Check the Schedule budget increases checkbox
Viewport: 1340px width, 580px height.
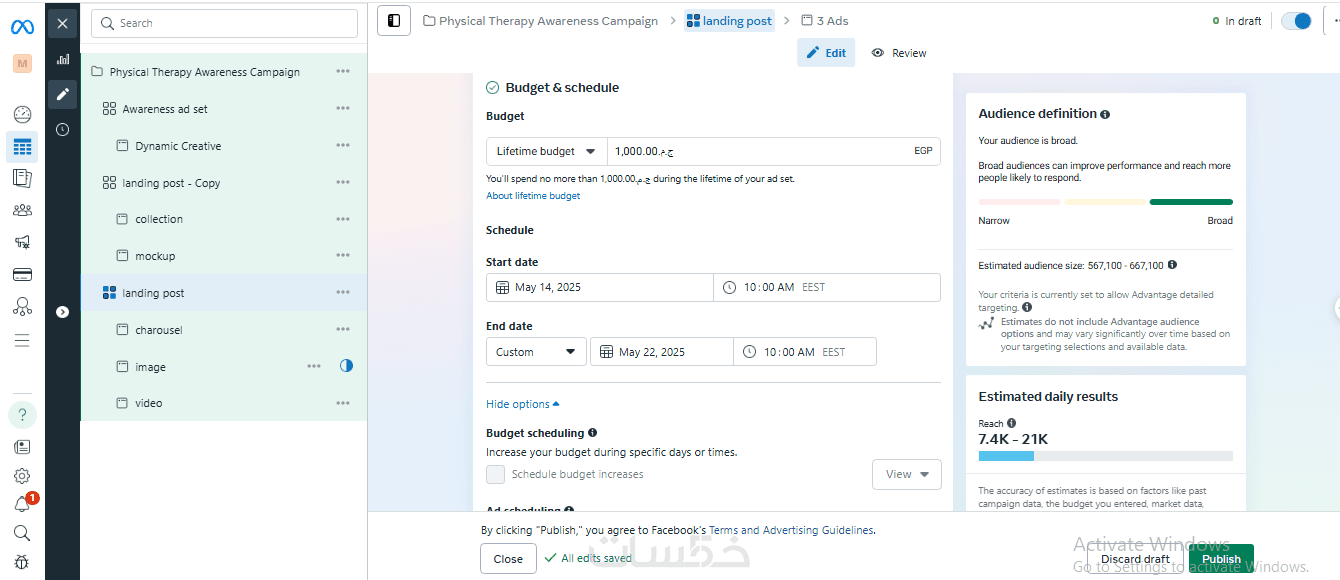click(x=495, y=474)
